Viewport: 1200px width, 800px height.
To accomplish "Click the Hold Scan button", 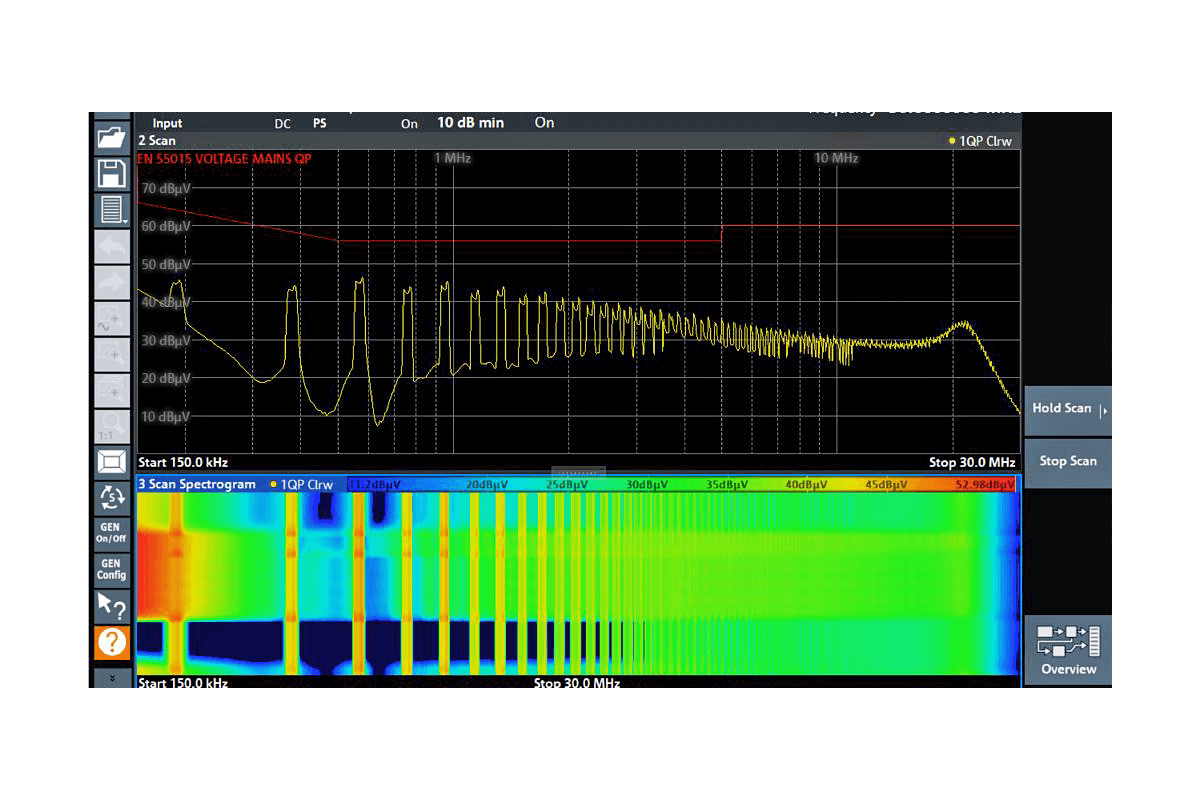I will pyautogui.click(x=1067, y=410).
